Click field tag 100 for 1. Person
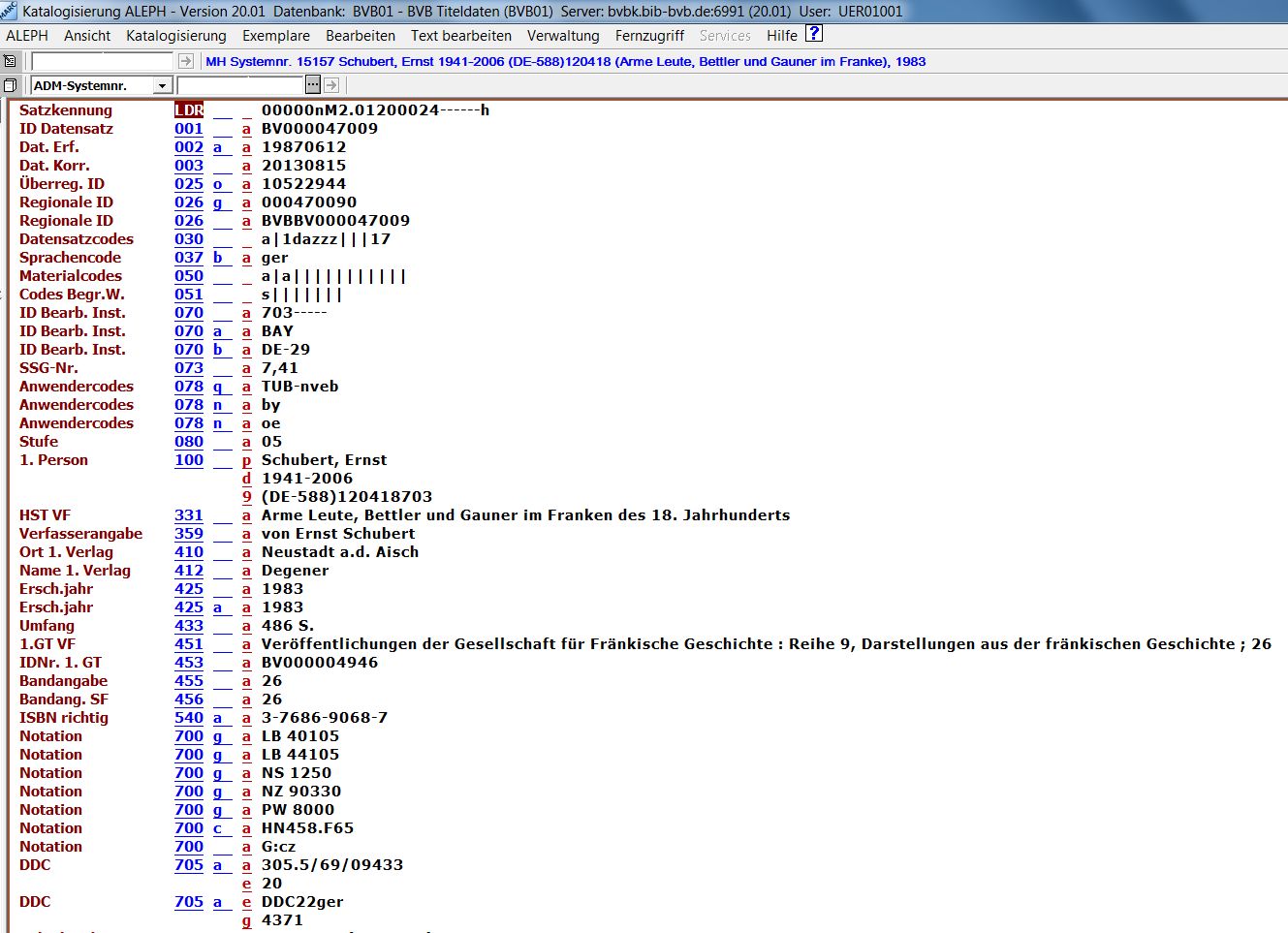The height and width of the screenshot is (933, 1288). point(189,460)
